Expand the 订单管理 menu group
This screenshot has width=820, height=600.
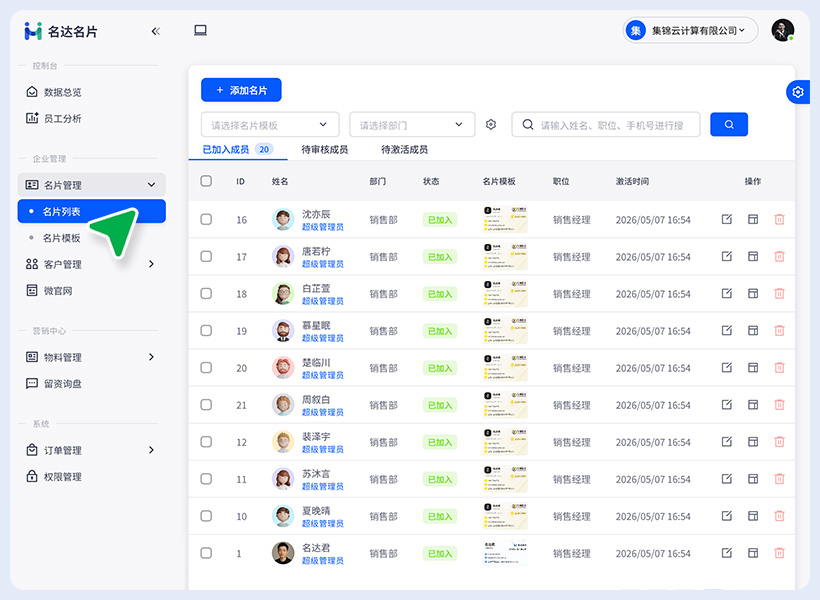(92, 450)
